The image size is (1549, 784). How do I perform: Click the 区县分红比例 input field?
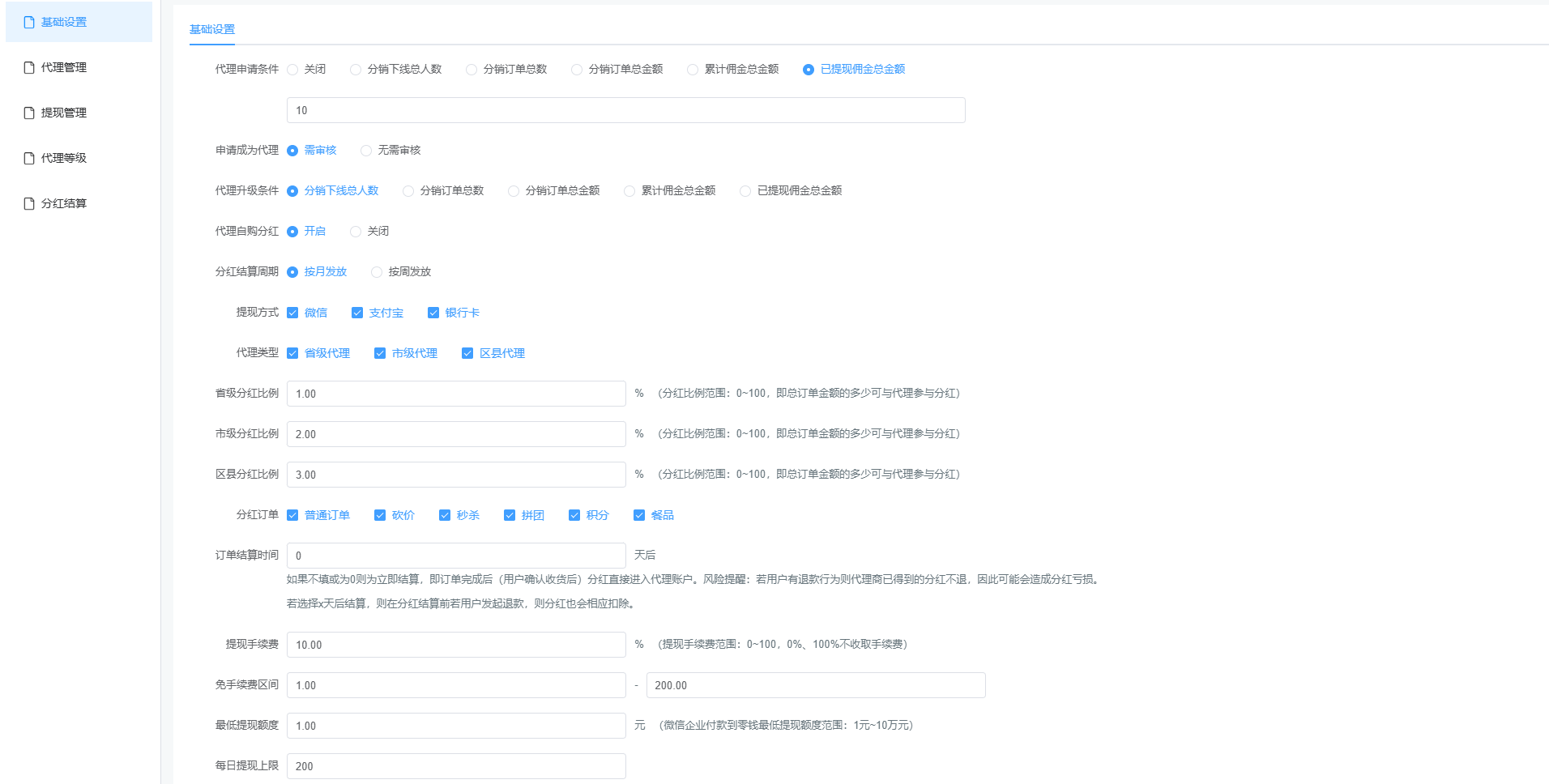456,475
